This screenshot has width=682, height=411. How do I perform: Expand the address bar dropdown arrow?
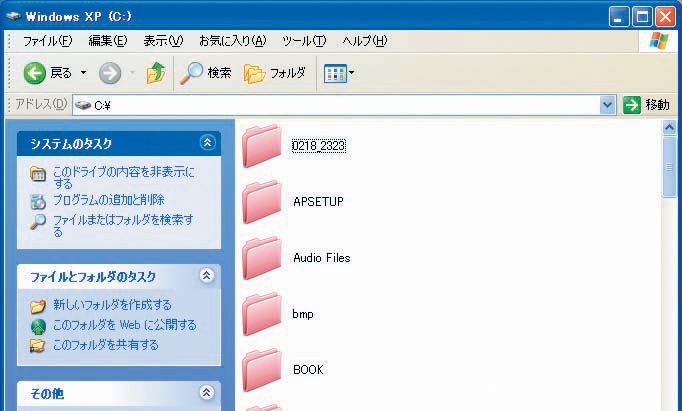[608, 105]
